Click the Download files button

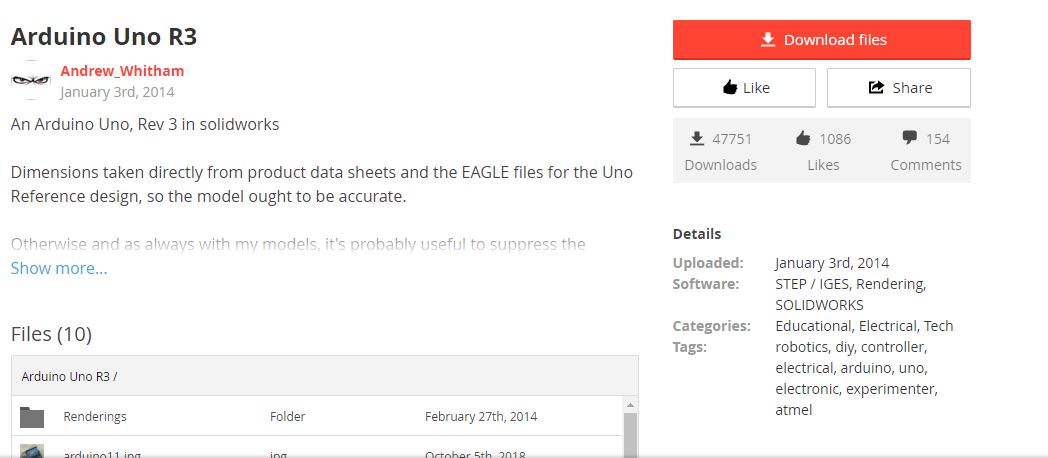[x=821, y=40]
